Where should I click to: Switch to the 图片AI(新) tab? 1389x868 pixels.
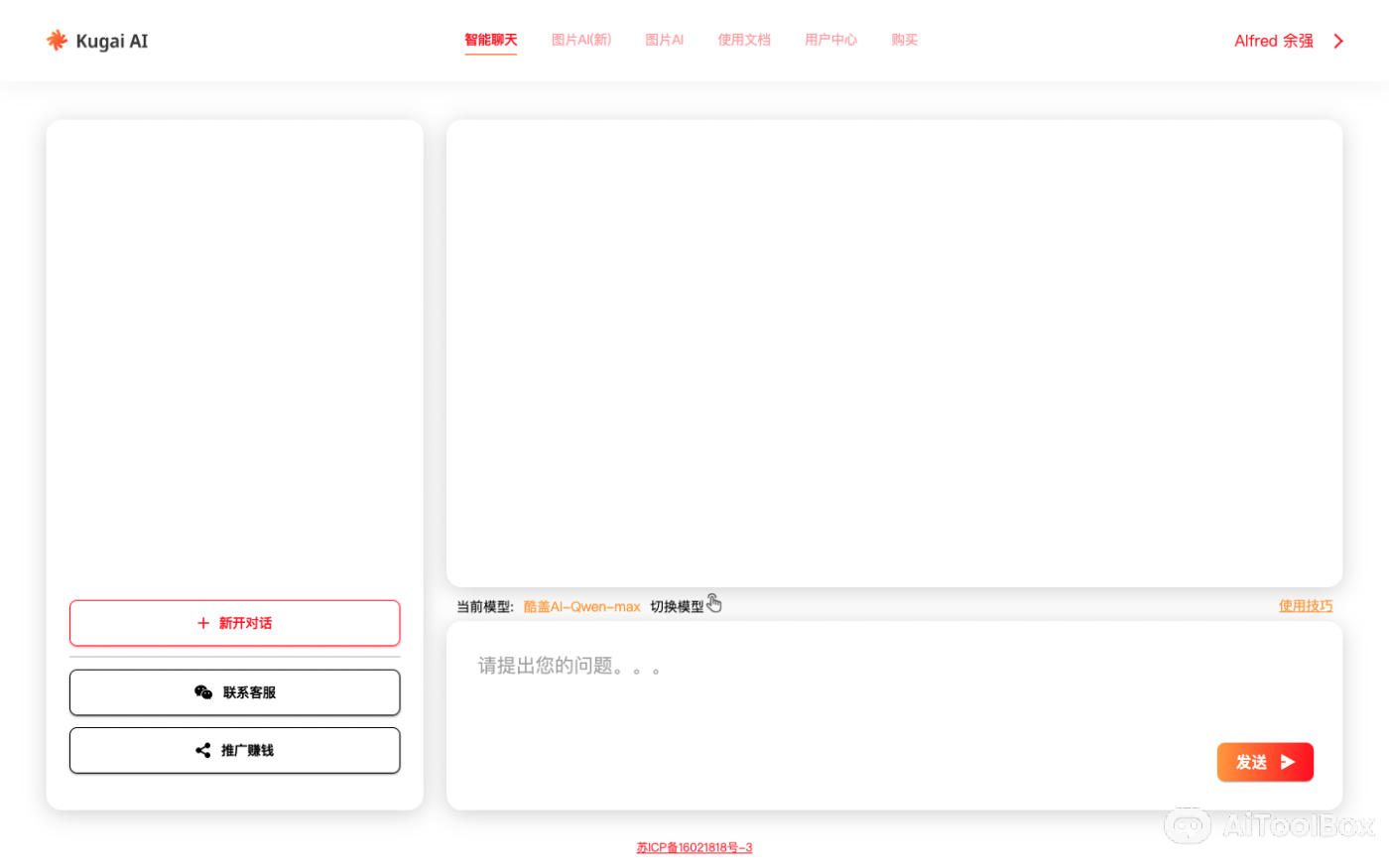[581, 40]
